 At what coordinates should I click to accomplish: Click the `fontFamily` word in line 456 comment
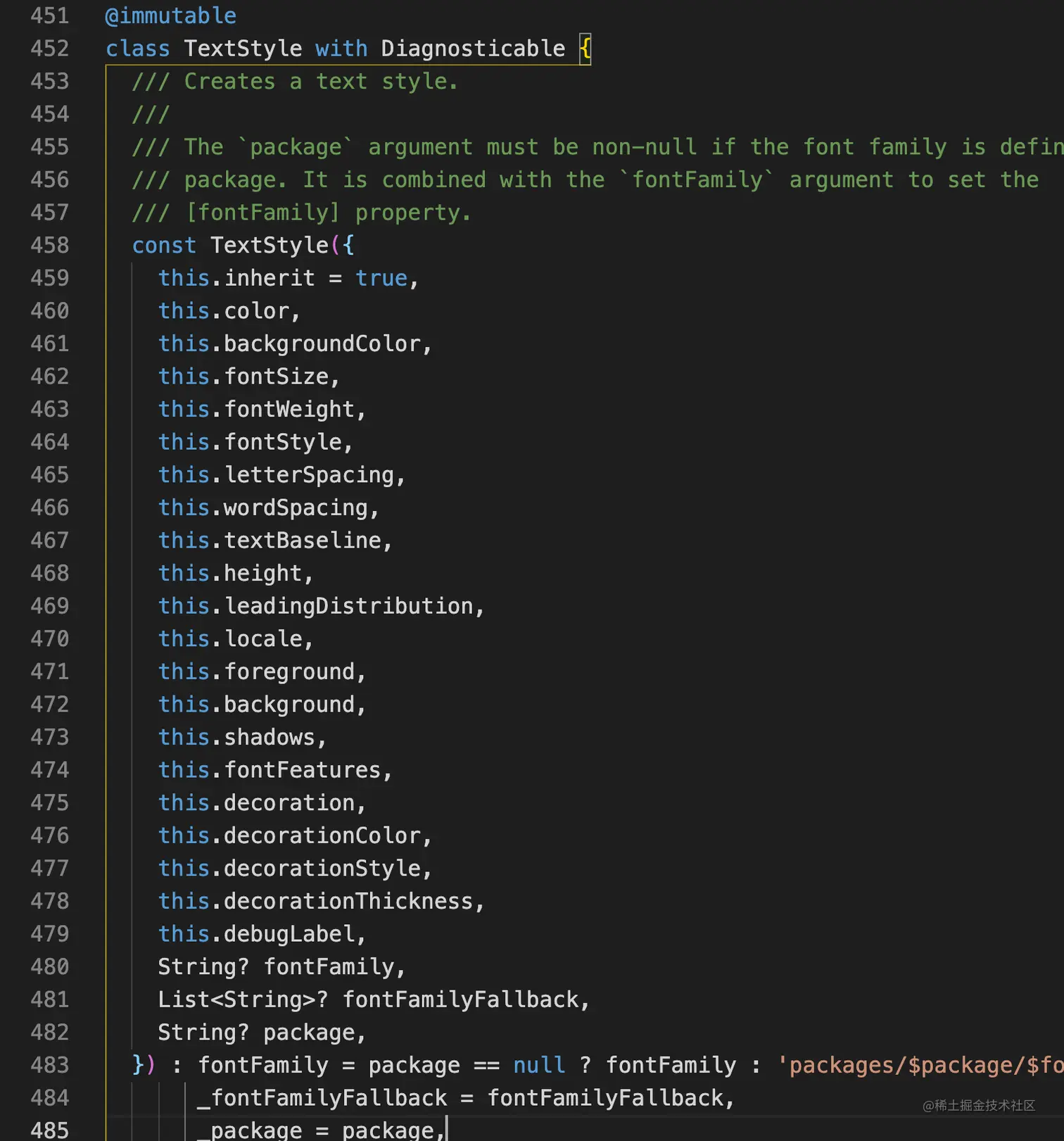[x=697, y=179]
